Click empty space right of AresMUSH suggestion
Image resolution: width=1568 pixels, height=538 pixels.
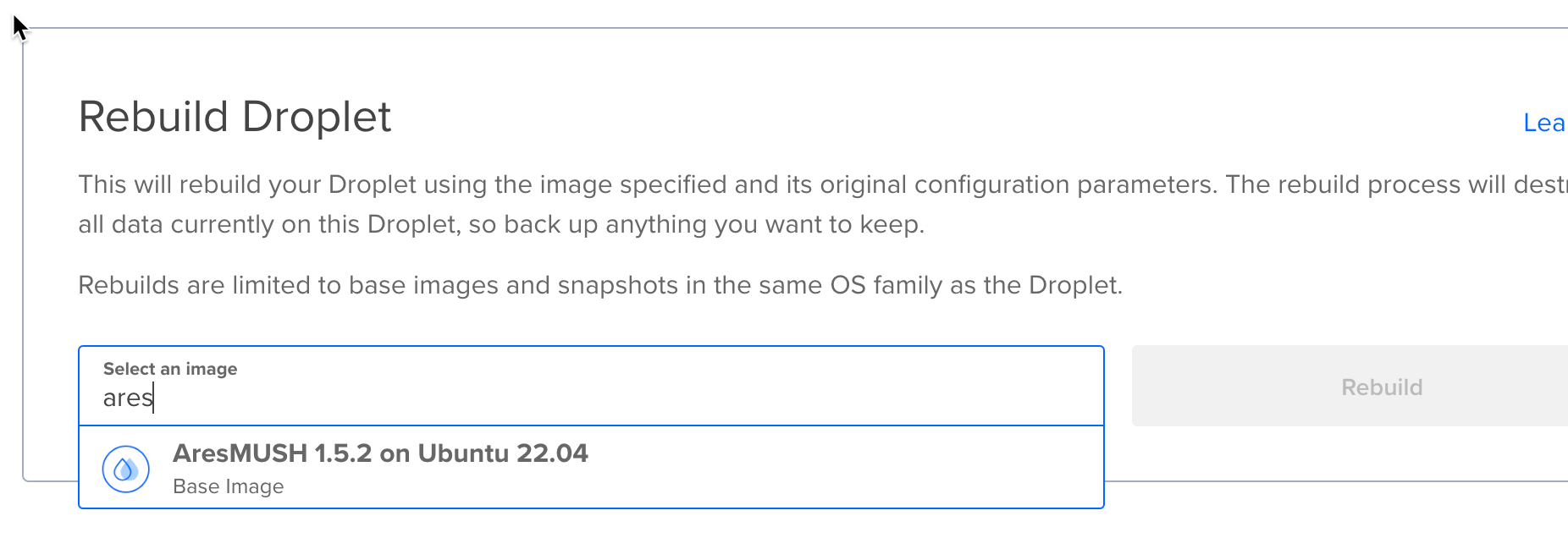click(847, 468)
